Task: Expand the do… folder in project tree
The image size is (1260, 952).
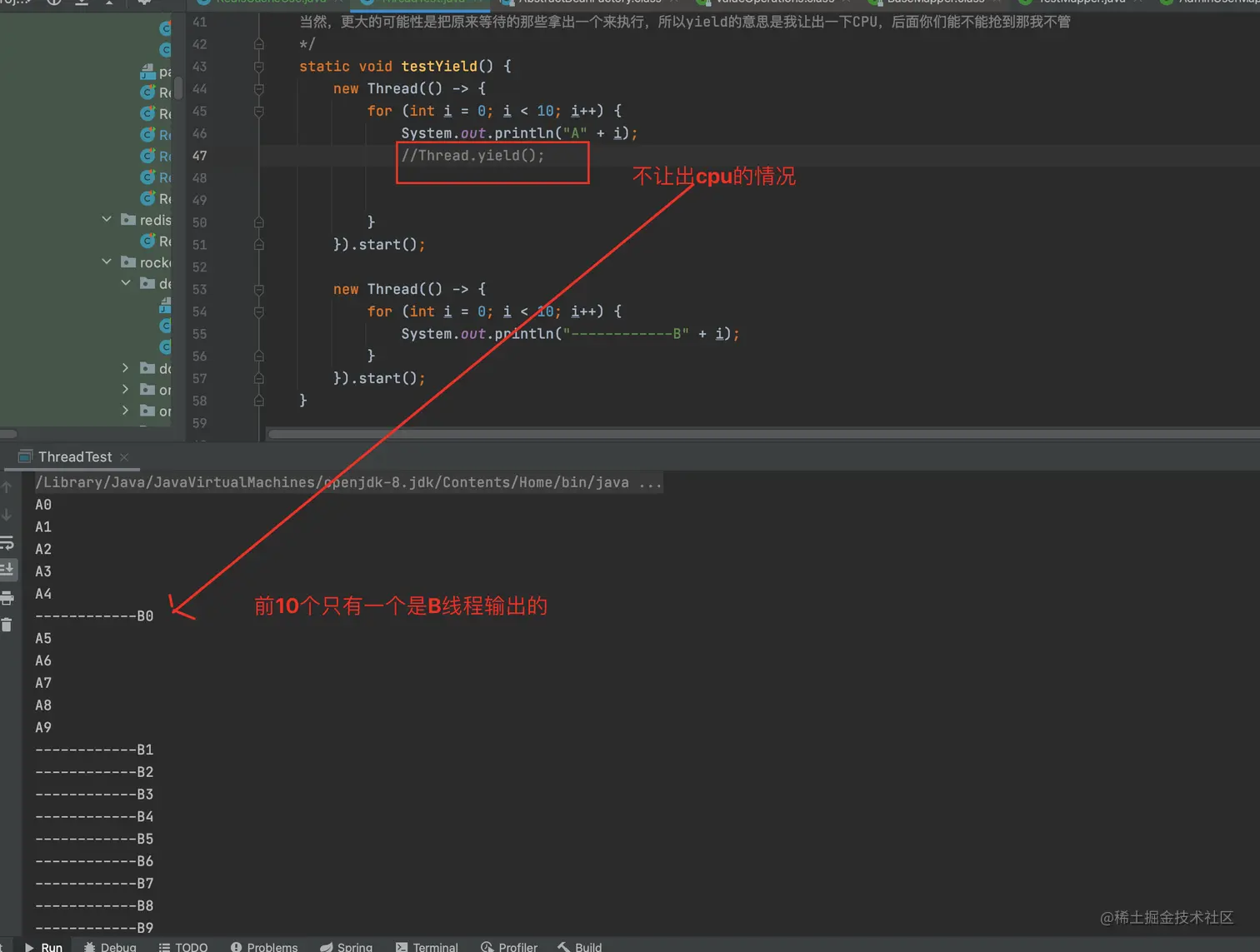Action: click(126, 368)
